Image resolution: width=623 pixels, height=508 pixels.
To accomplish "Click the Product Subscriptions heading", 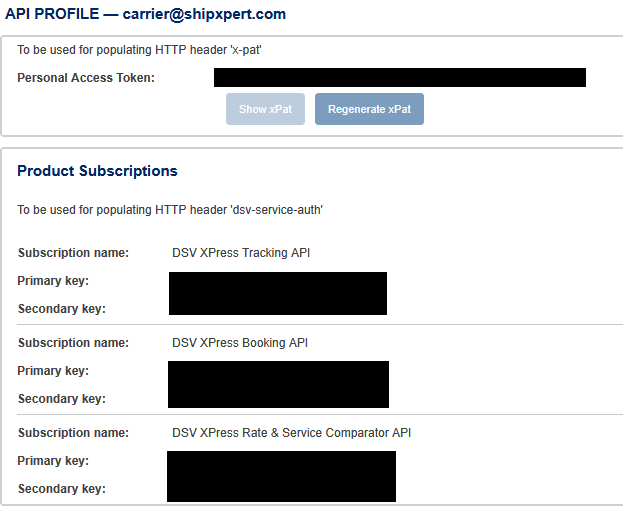I will click(x=97, y=171).
